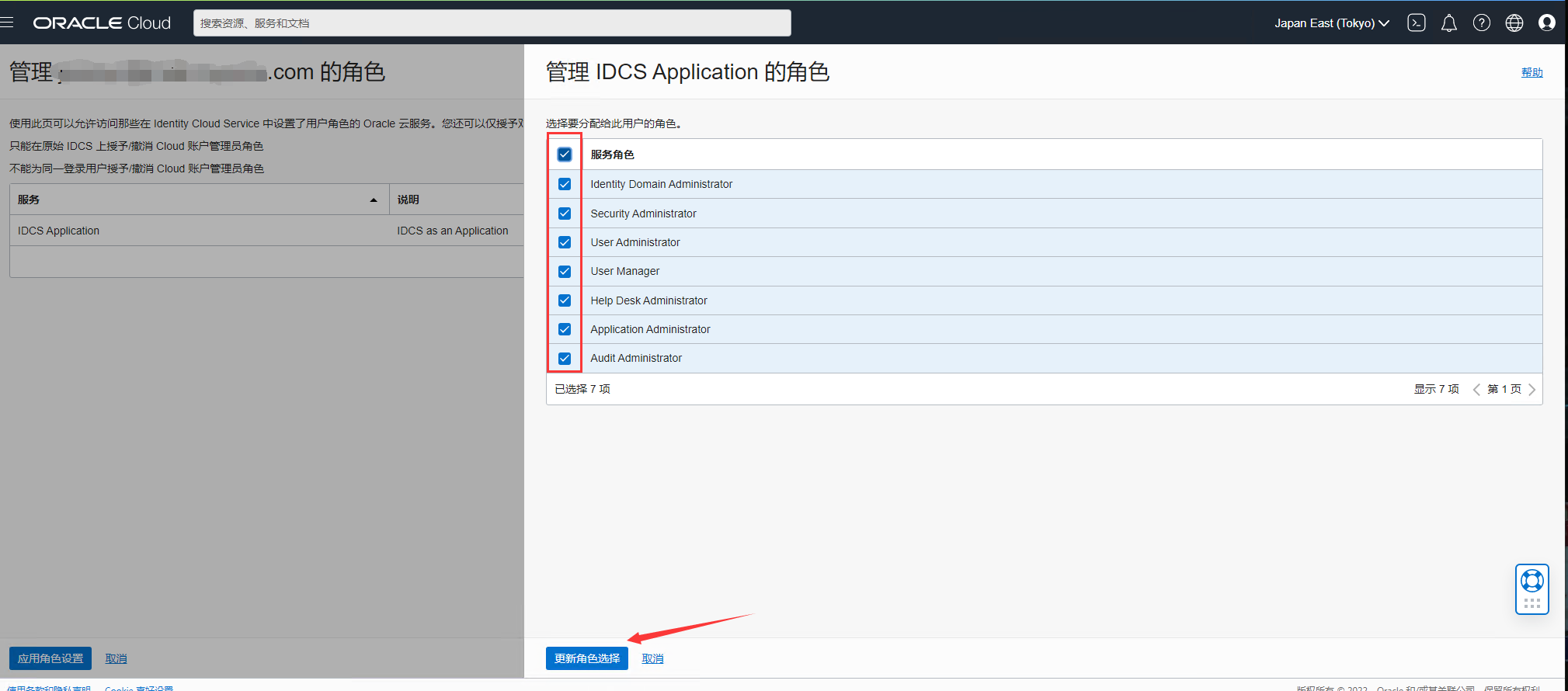This screenshot has width=1568, height=691.
Task: Open the notifications bell
Action: point(1449,23)
